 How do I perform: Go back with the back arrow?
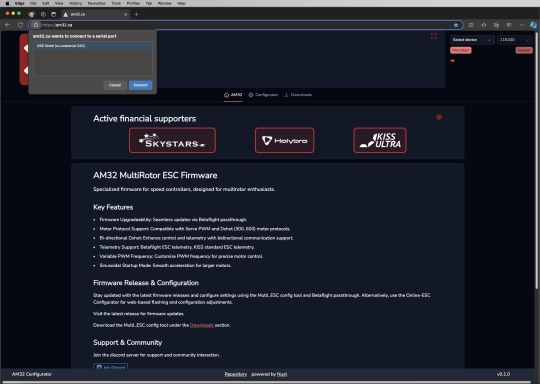(x=8, y=25)
